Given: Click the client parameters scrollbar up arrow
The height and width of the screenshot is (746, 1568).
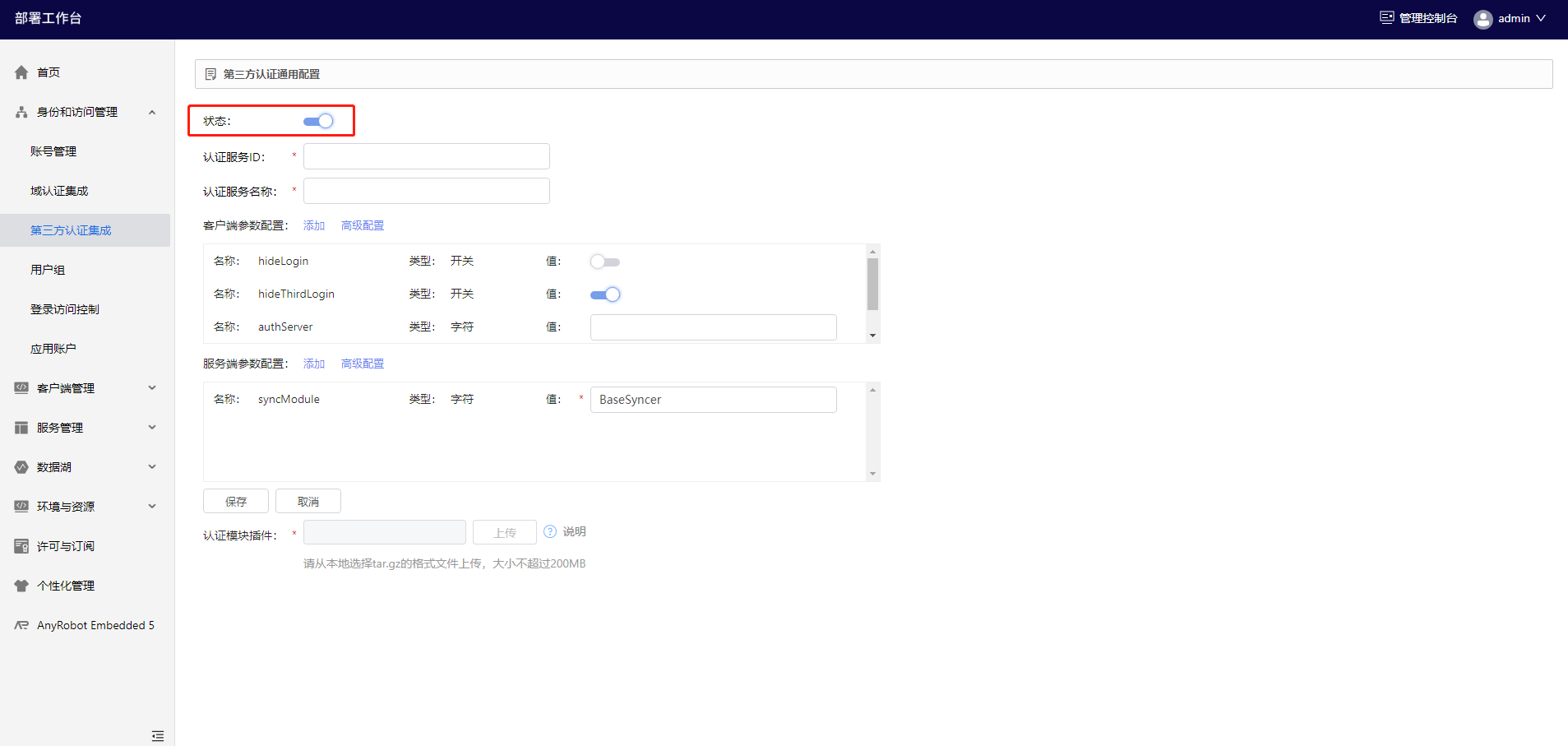Looking at the screenshot, I should pyautogui.click(x=872, y=251).
